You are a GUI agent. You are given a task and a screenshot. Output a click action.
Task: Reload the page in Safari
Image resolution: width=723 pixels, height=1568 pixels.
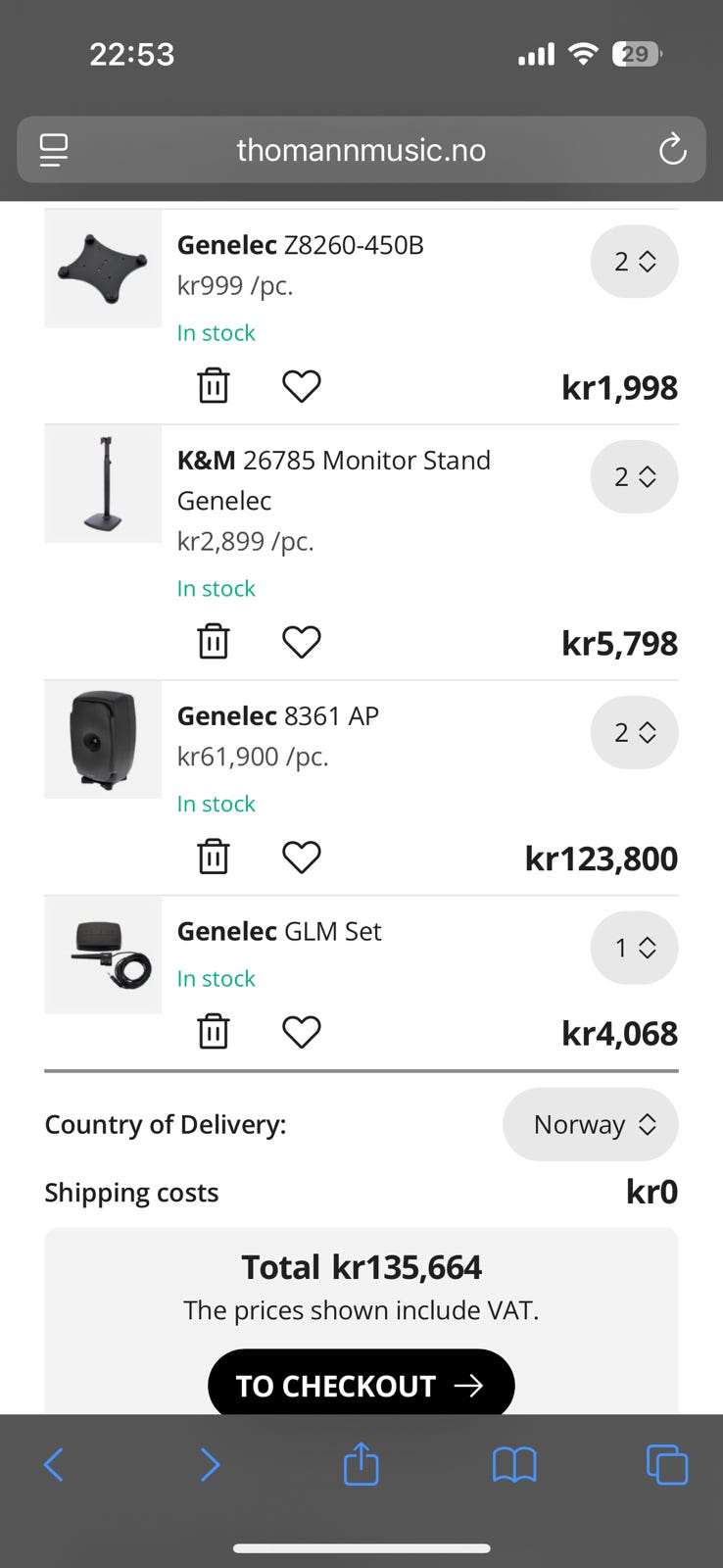[672, 150]
